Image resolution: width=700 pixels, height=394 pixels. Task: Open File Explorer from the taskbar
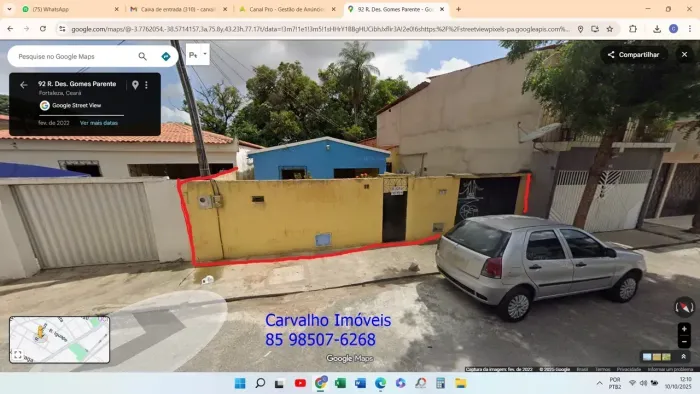pyautogui.click(x=461, y=383)
